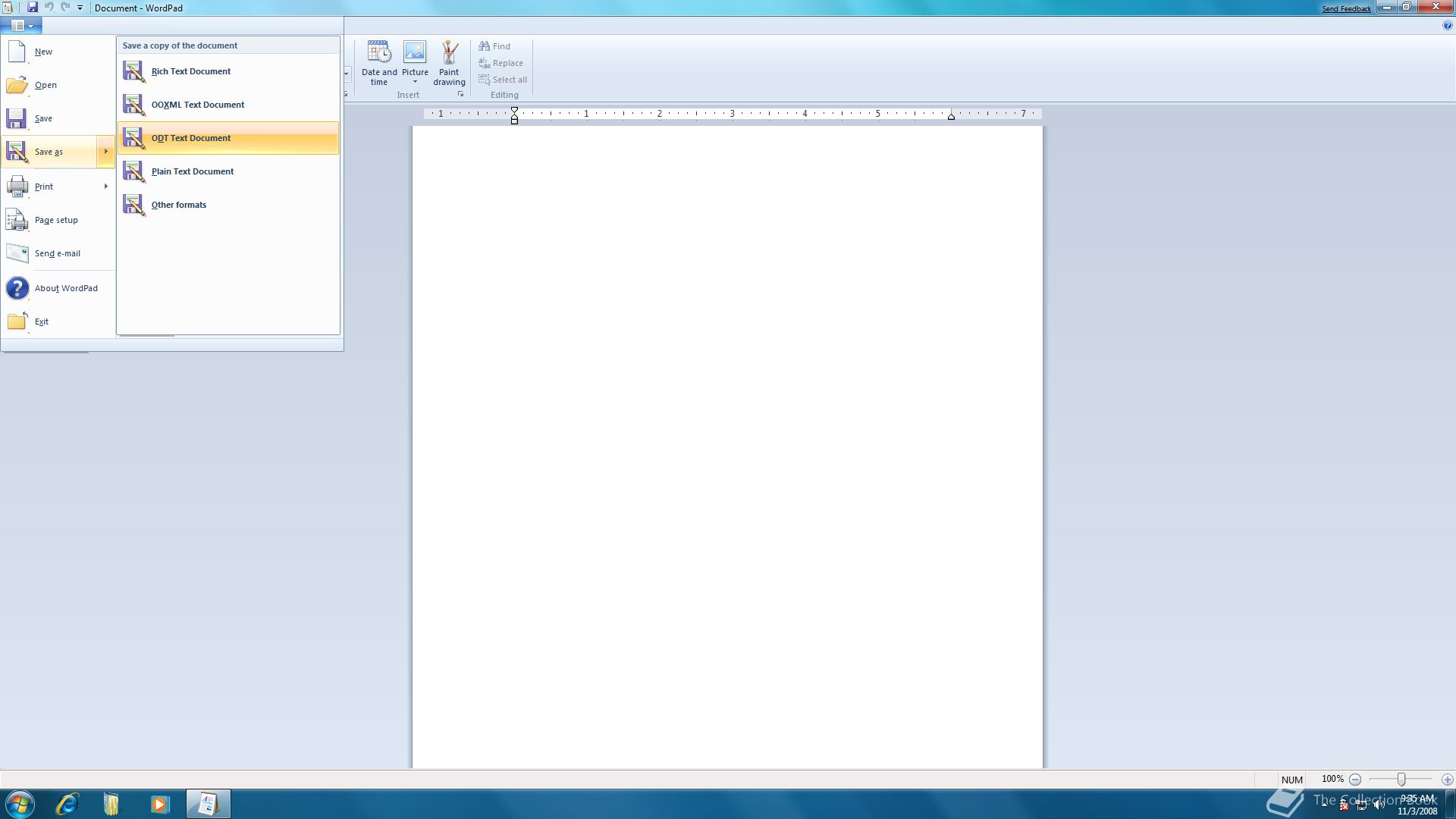Screen dimensions: 1456x819
Task: Click the NUM status bar indicator
Action: click(x=1291, y=780)
